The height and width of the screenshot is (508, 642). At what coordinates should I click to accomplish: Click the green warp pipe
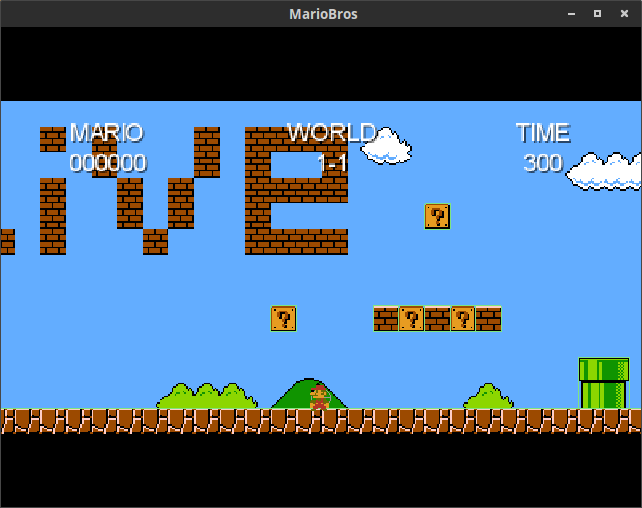tap(604, 383)
